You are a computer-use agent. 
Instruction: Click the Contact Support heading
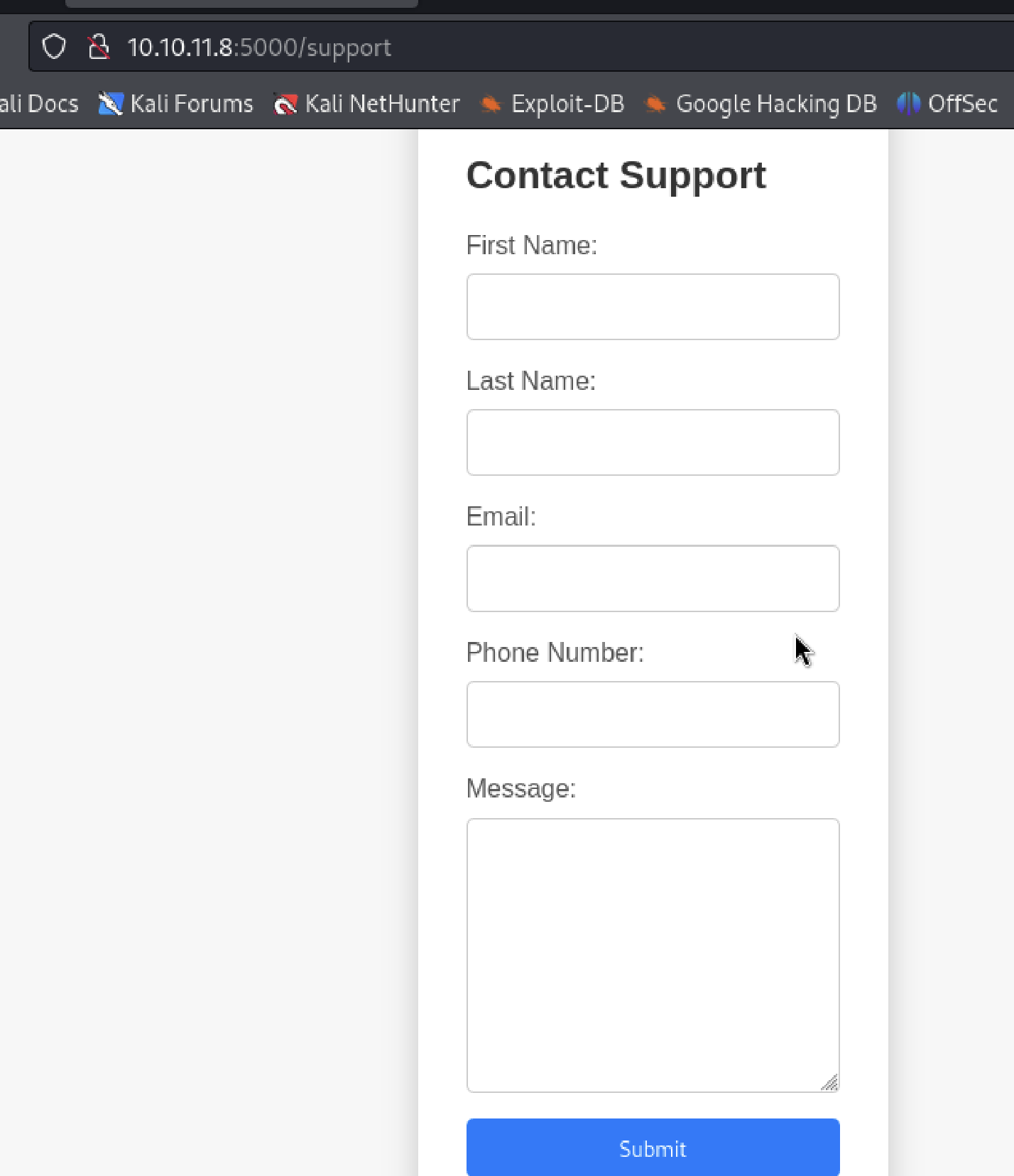[616, 175]
